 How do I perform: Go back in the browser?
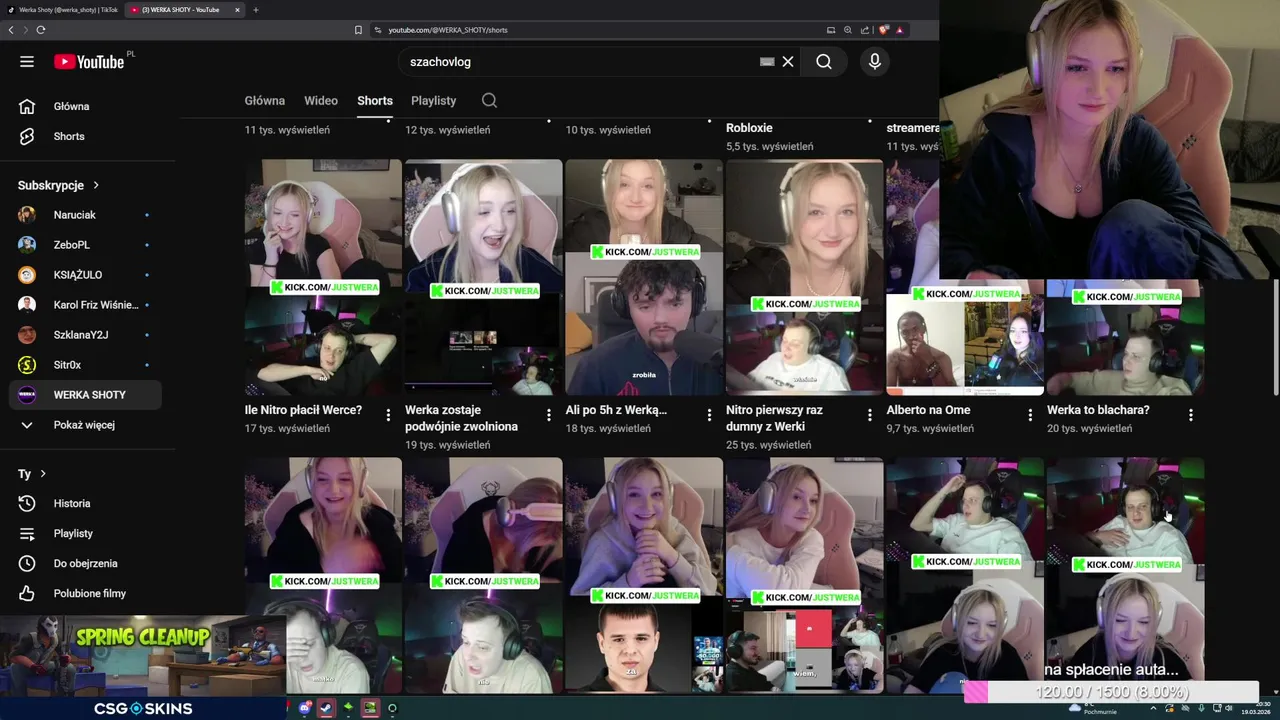point(11,30)
